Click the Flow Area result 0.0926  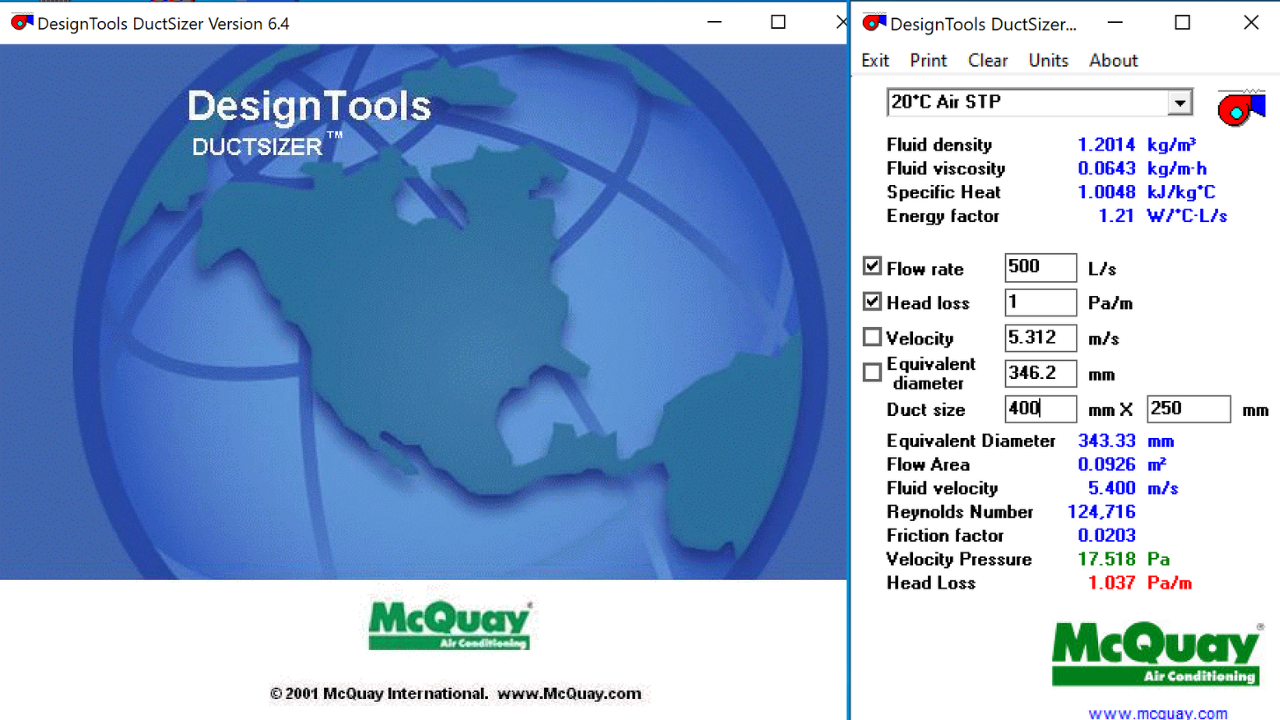tap(1107, 465)
